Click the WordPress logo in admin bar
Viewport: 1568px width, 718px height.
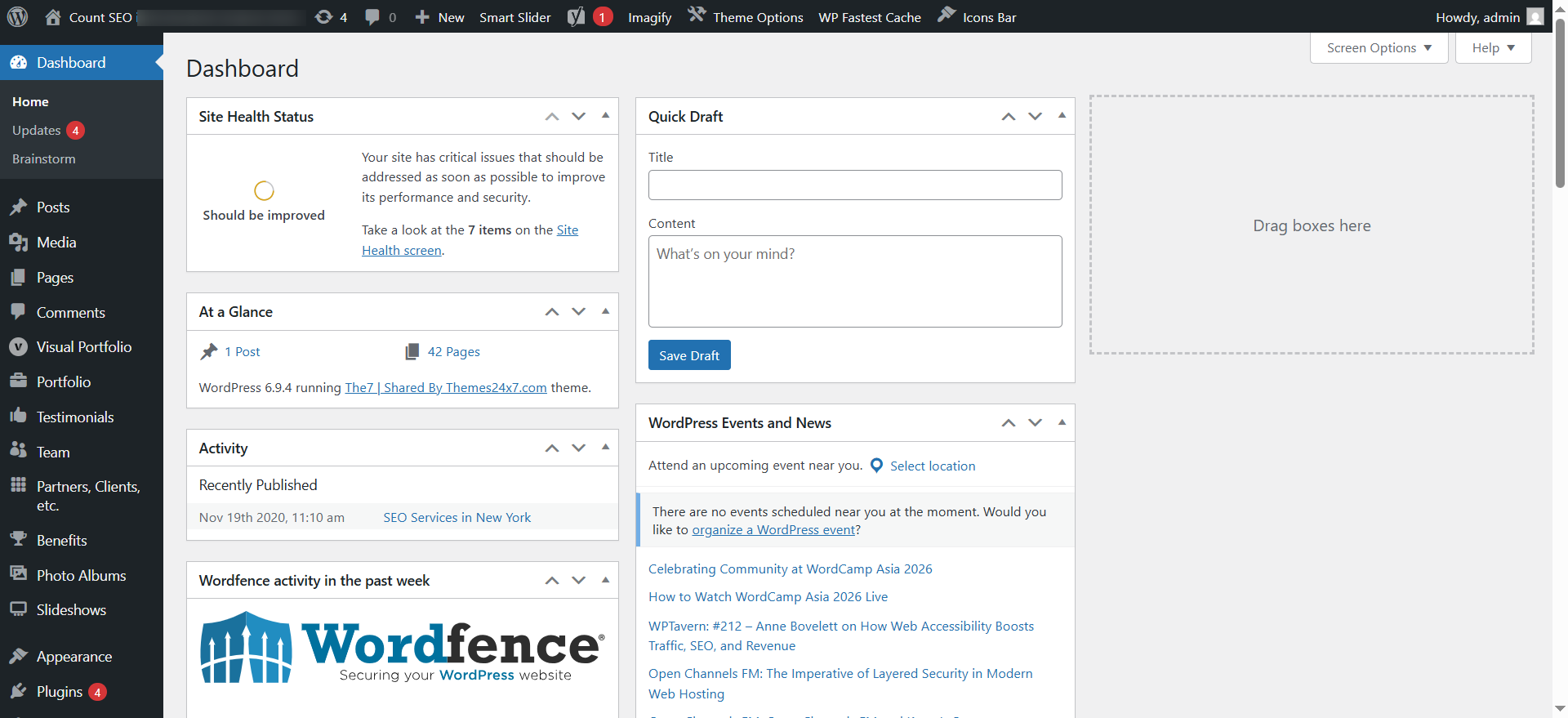click(x=18, y=16)
